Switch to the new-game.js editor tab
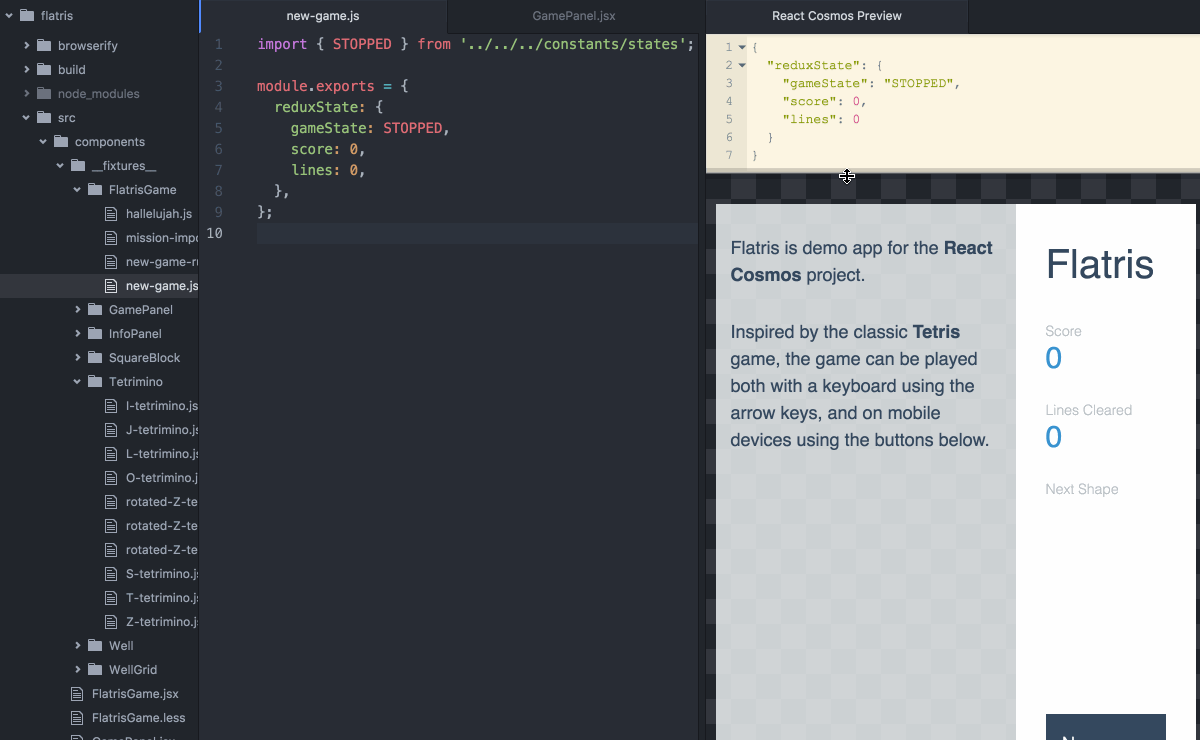The width and height of the screenshot is (1200, 740). [x=323, y=16]
